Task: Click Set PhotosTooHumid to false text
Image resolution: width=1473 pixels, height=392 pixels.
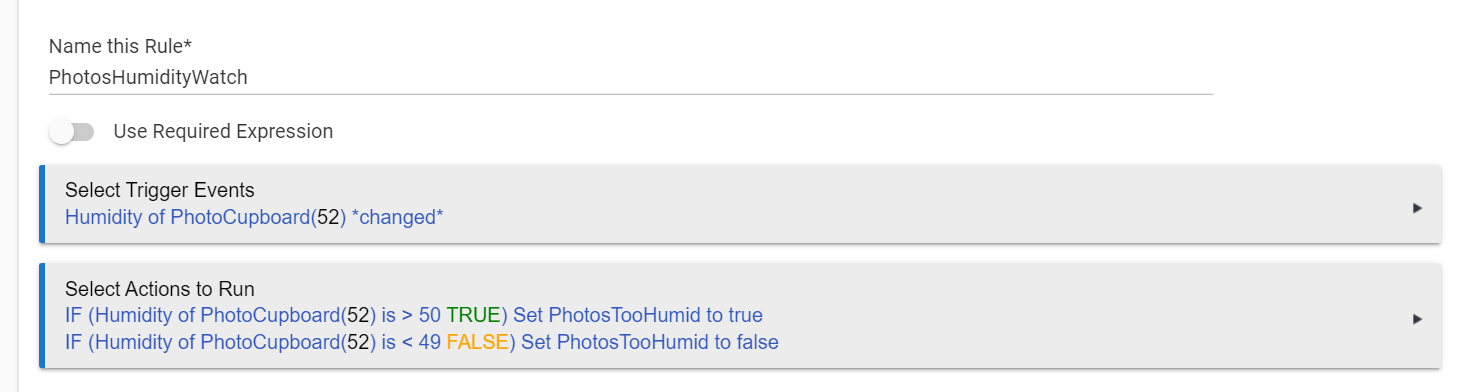Action: (650, 342)
